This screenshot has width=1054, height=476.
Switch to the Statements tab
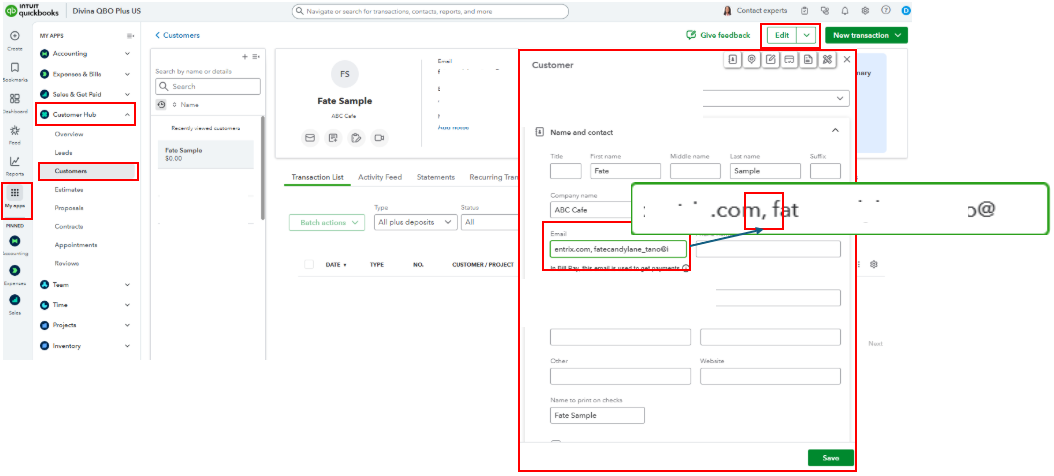pyautogui.click(x=436, y=177)
